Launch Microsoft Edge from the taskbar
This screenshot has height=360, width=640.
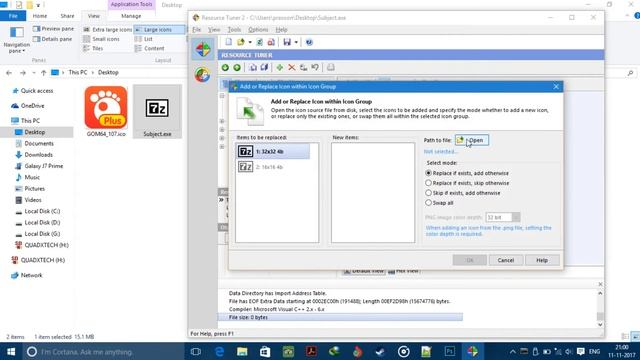pyautogui.click(x=219, y=351)
